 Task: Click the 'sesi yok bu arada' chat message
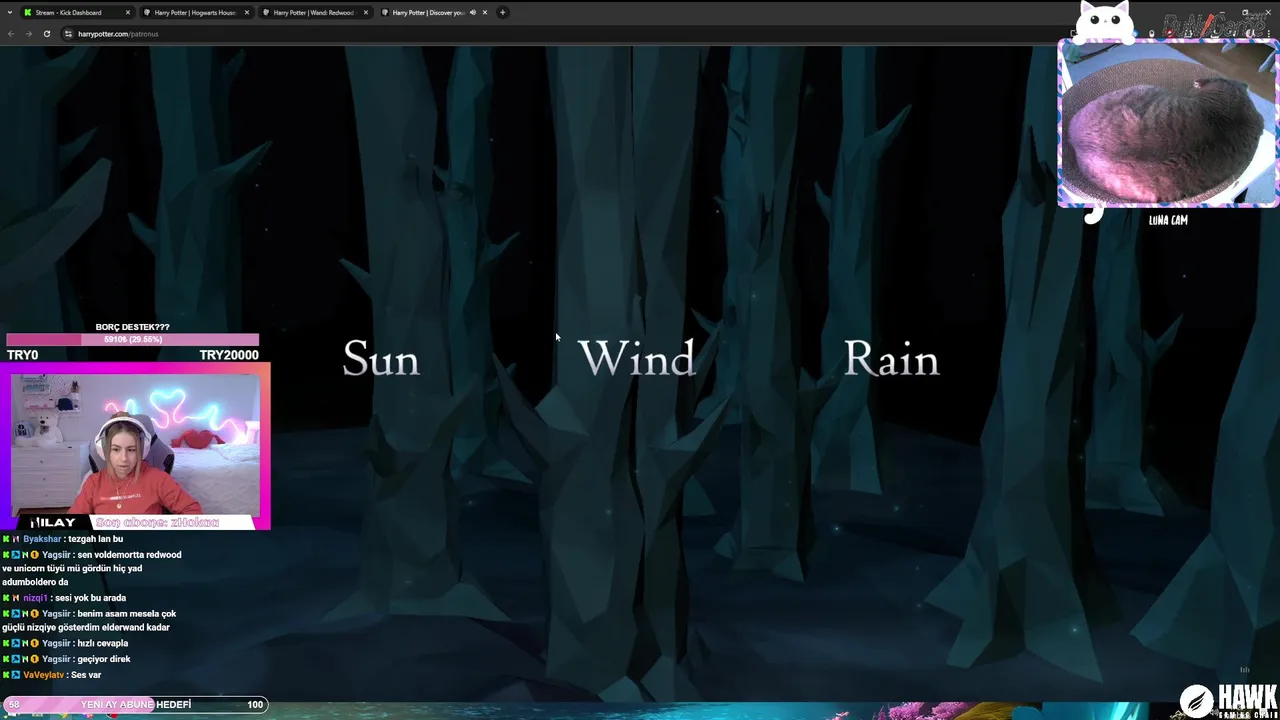pos(91,598)
